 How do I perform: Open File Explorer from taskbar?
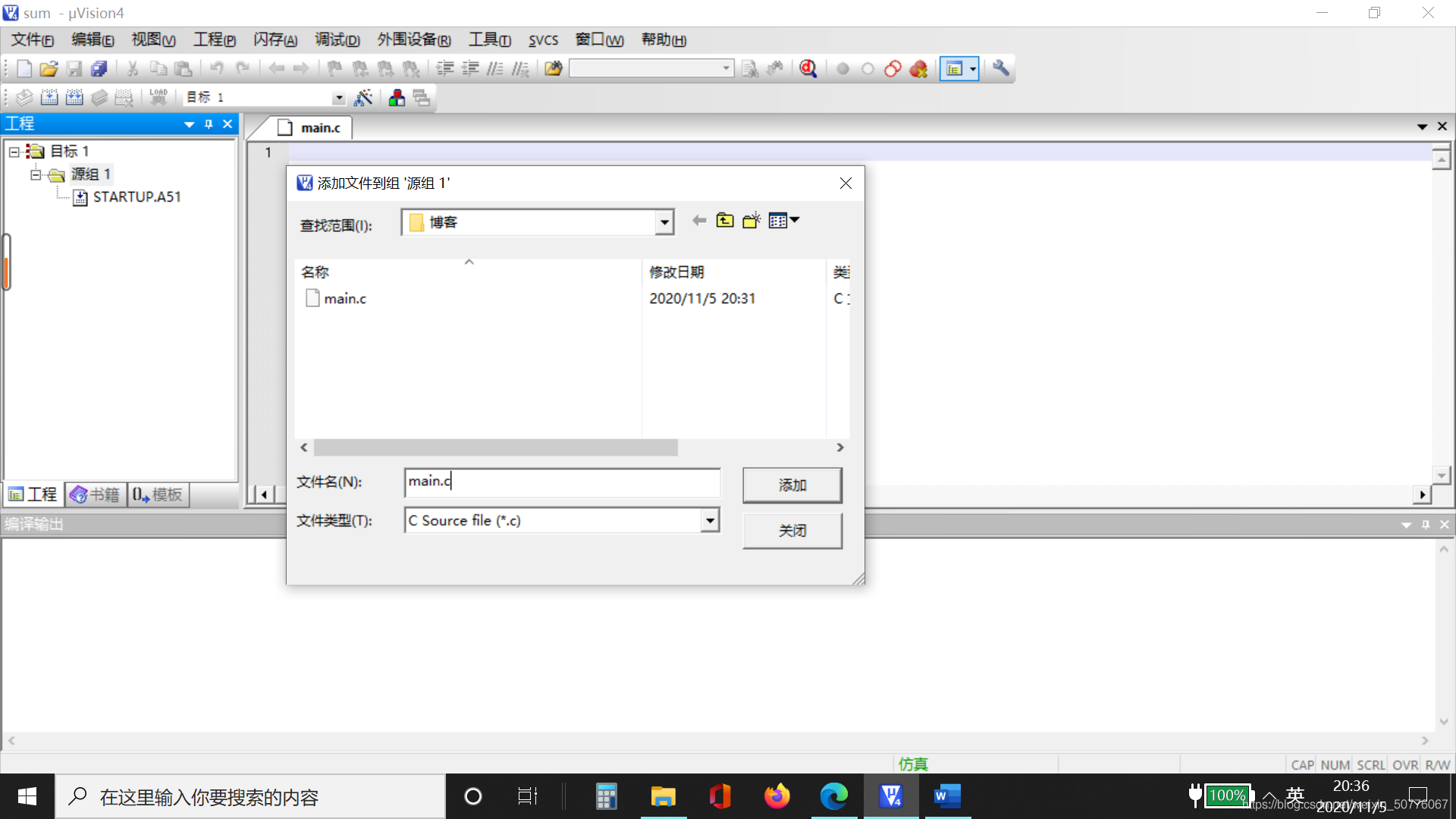(x=663, y=796)
